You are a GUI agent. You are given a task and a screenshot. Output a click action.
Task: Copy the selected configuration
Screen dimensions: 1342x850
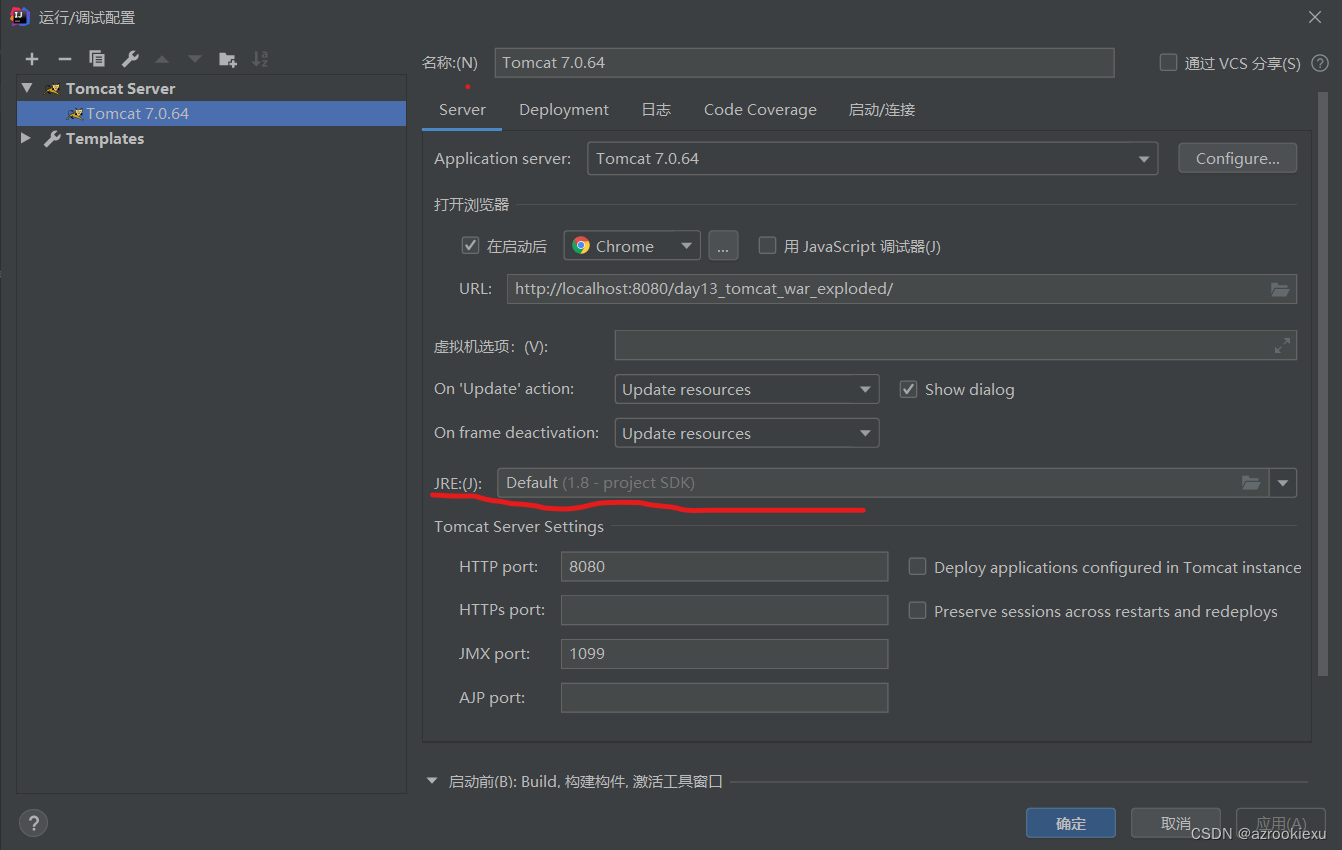point(97,59)
